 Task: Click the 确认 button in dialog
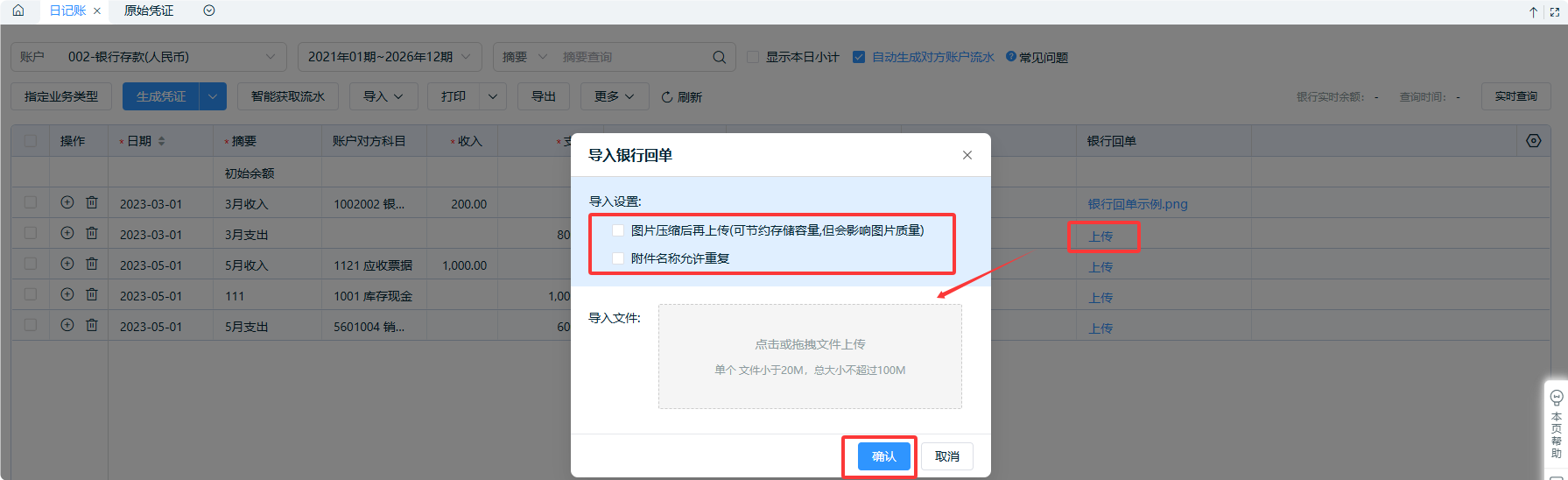[883, 456]
